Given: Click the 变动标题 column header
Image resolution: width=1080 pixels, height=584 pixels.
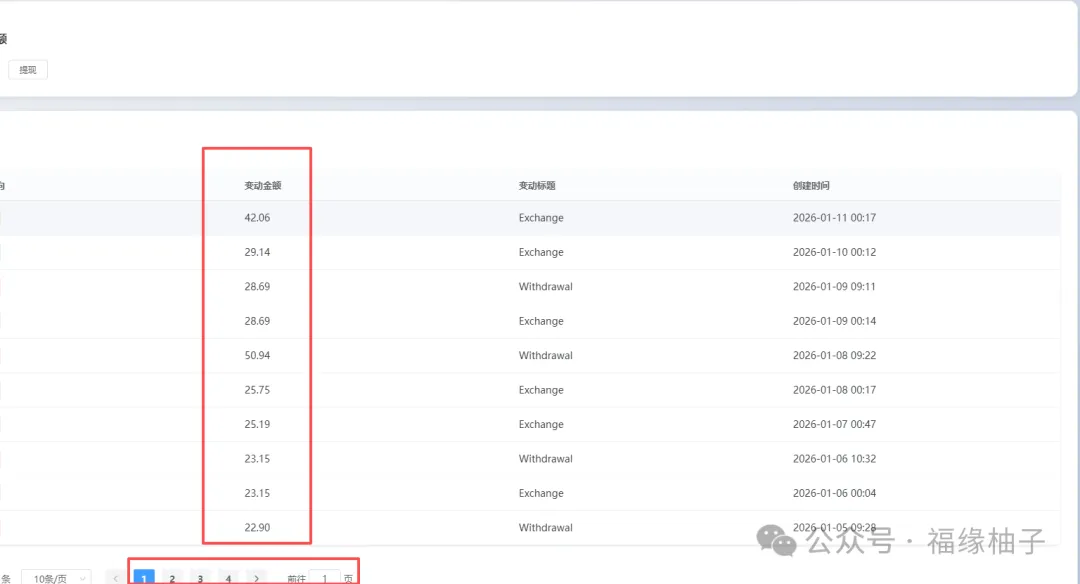Looking at the screenshot, I should pos(537,186).
